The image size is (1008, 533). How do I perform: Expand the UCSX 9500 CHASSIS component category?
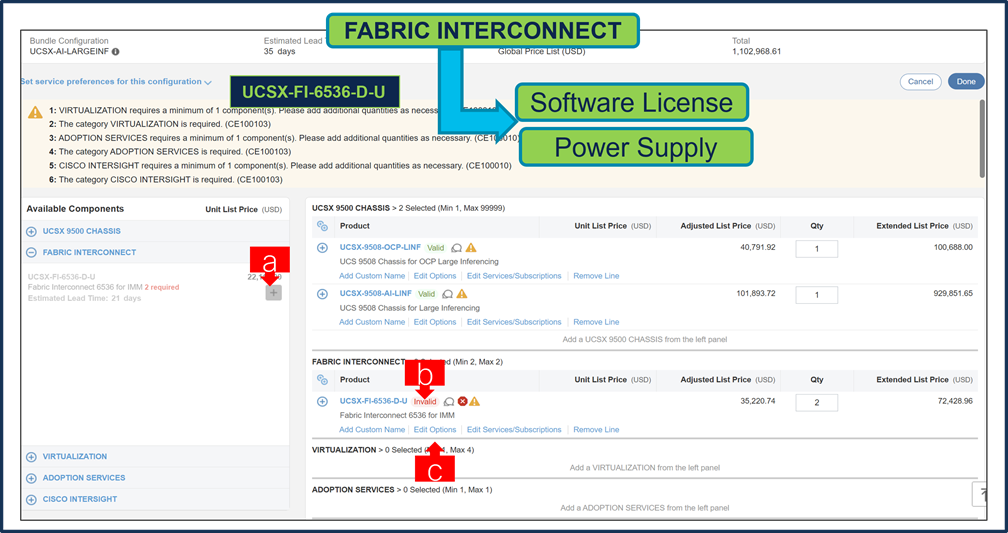[31, 231]
